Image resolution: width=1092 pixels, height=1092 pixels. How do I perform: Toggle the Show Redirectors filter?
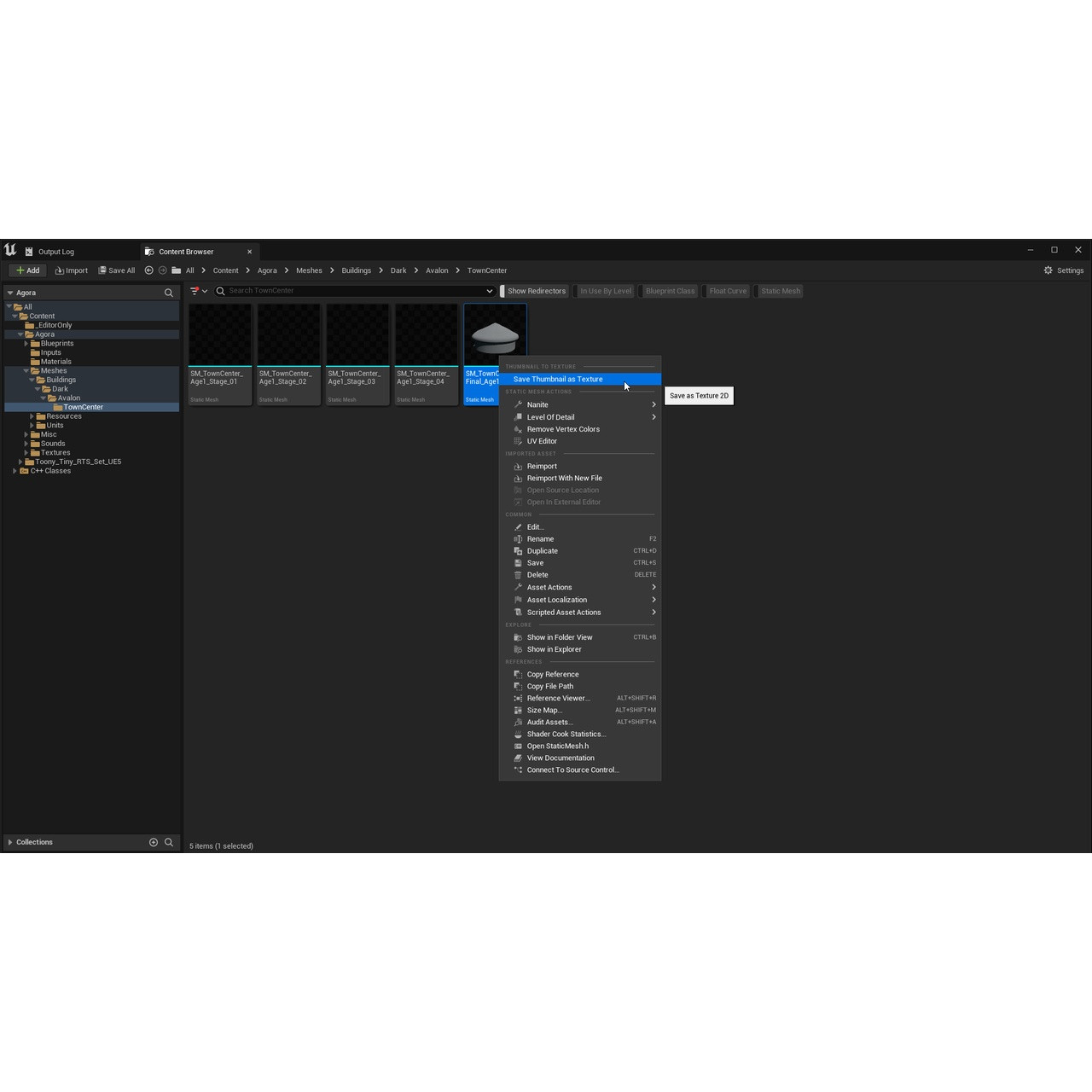[x=534, y=291]
